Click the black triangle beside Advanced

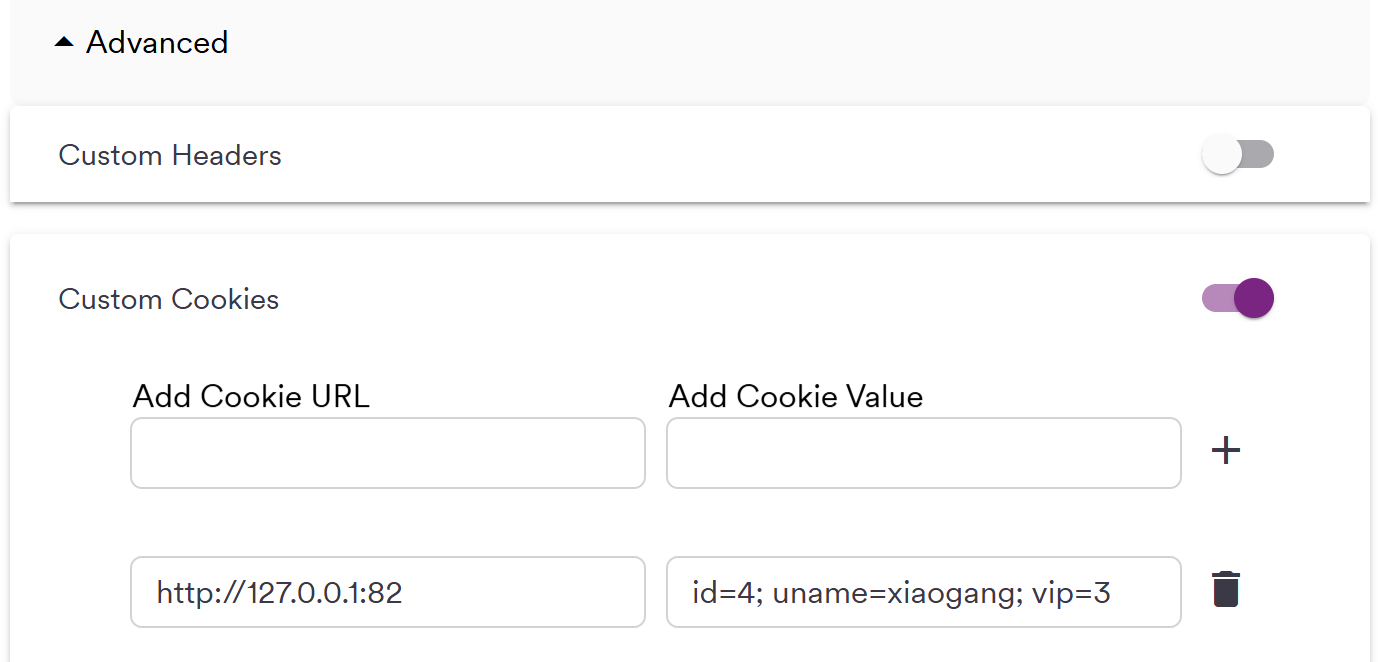point(65,43)
